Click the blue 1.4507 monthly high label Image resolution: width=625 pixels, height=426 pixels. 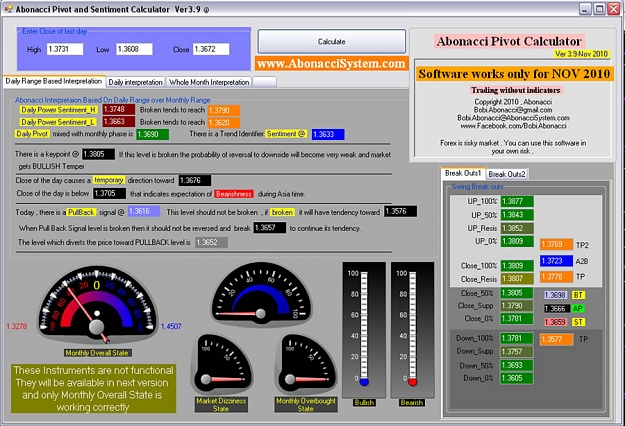(x=171, y=326)
